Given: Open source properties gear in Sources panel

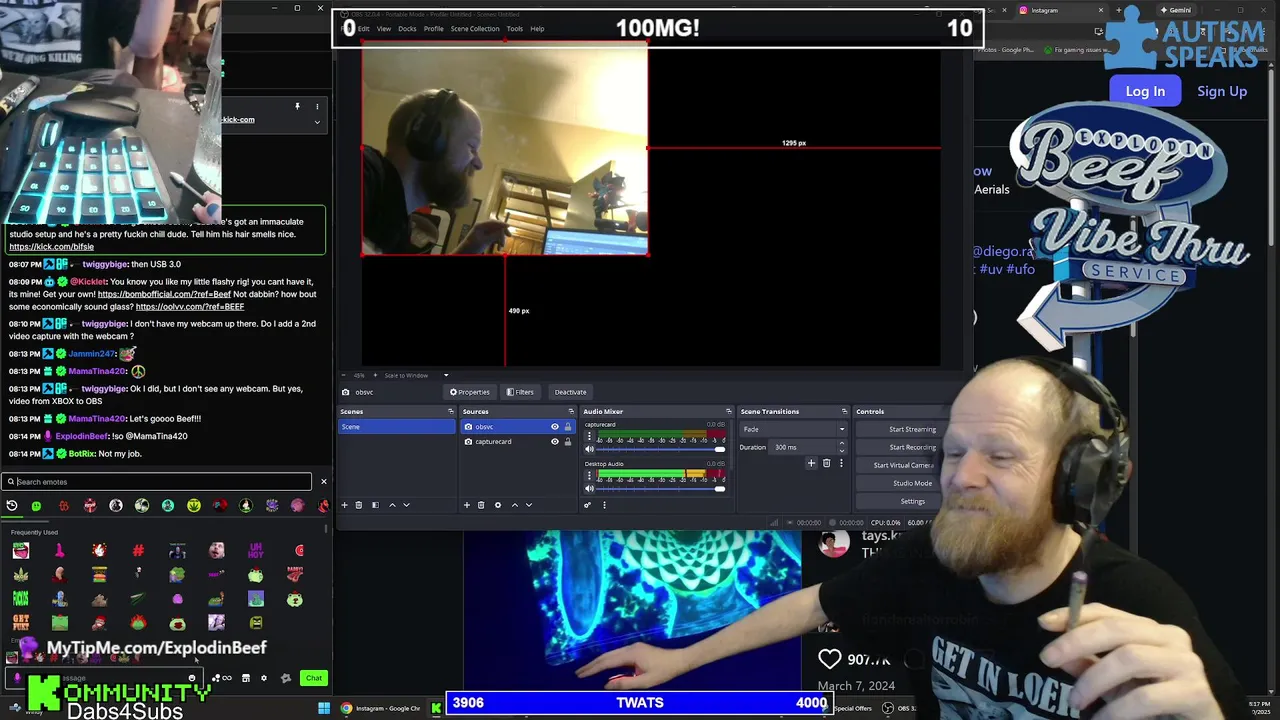Looking at the screenshot, I should point(497,505).
